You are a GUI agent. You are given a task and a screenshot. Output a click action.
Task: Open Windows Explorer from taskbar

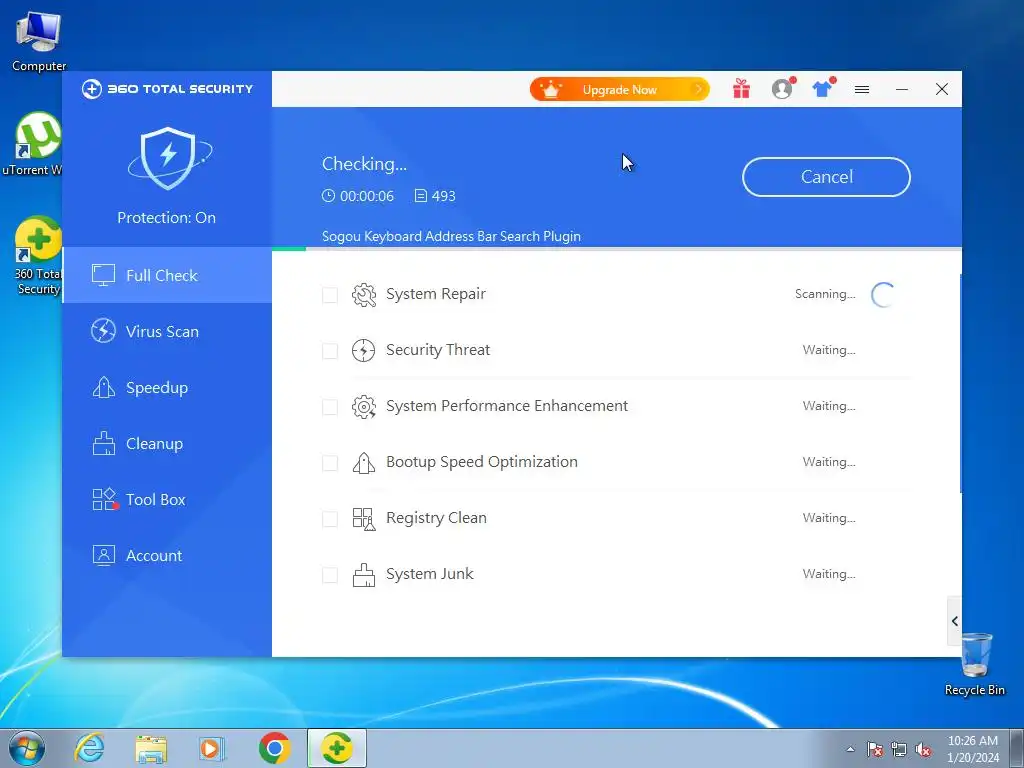[151, 748]
